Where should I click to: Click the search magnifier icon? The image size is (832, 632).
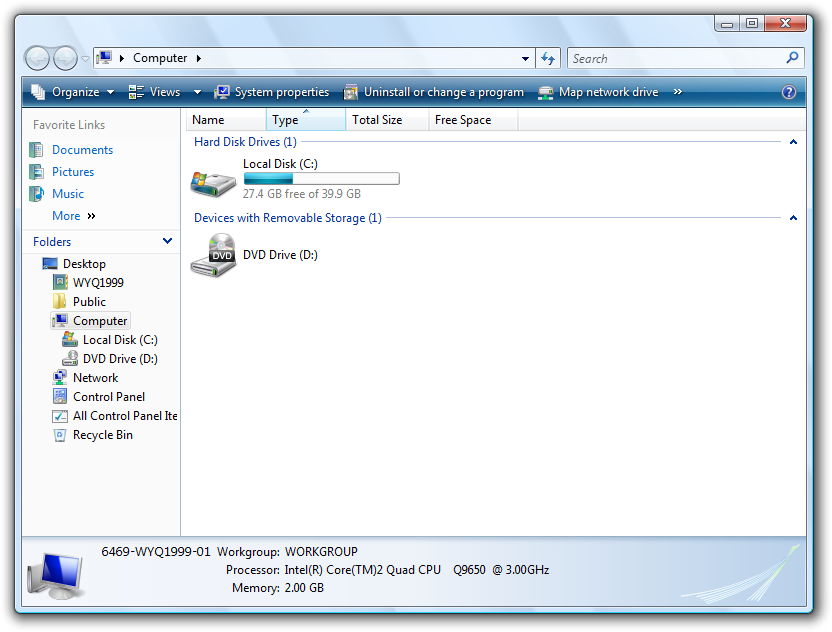tap(793, 59)
